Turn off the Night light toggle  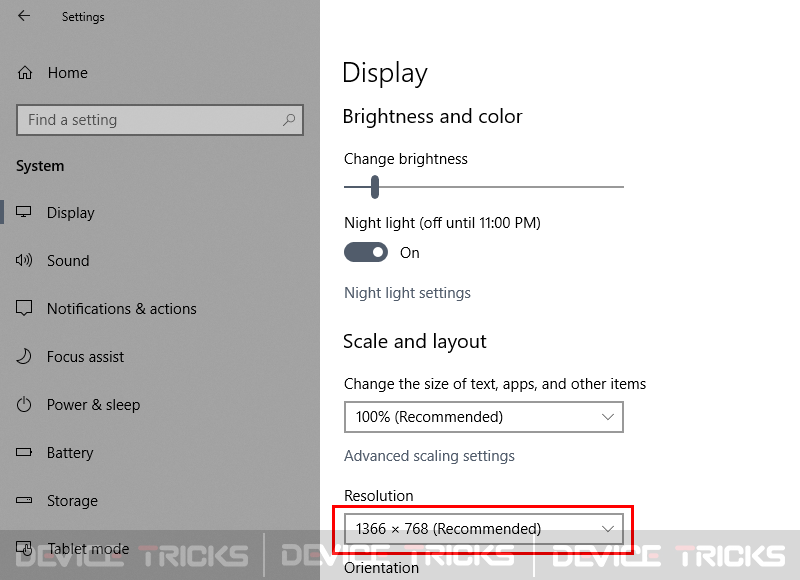[x=366, y=252]
